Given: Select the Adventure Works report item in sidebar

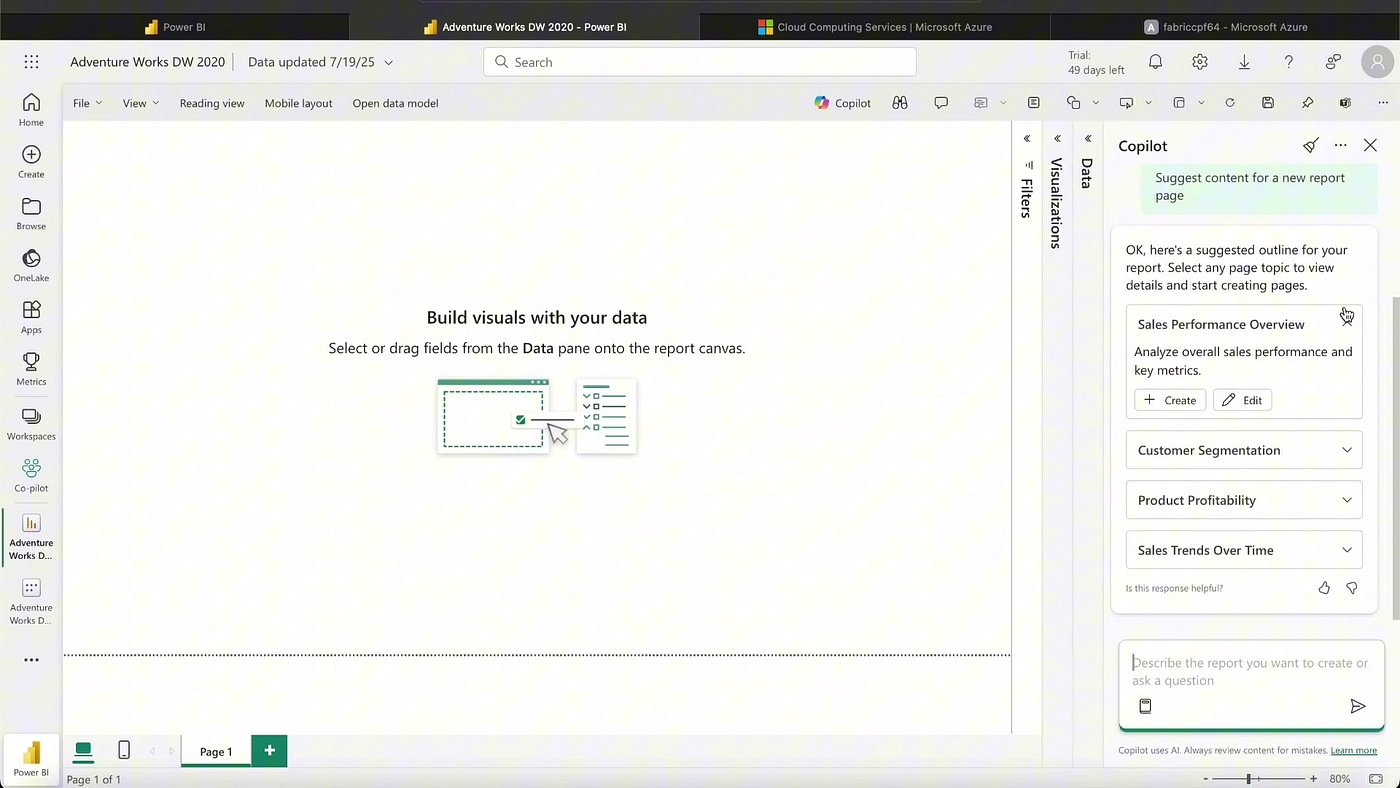Looking at the screenshot, I should click(31, 537).
